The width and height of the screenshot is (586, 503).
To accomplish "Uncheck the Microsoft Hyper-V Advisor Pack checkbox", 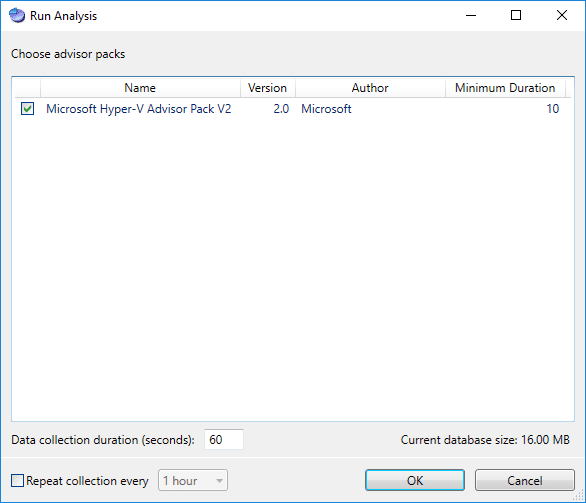I will coord(28,109).
